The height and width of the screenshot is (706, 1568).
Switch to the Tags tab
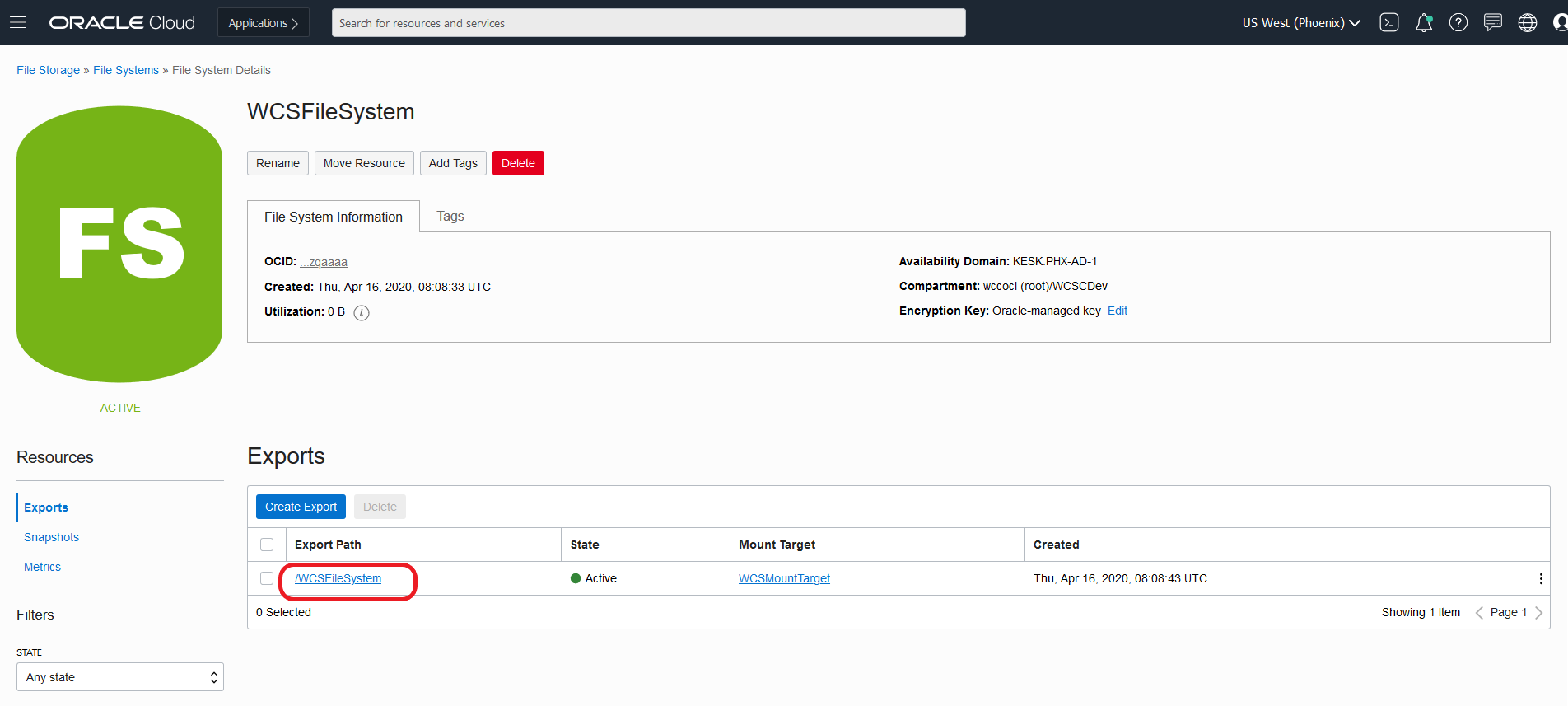[450, 216]
